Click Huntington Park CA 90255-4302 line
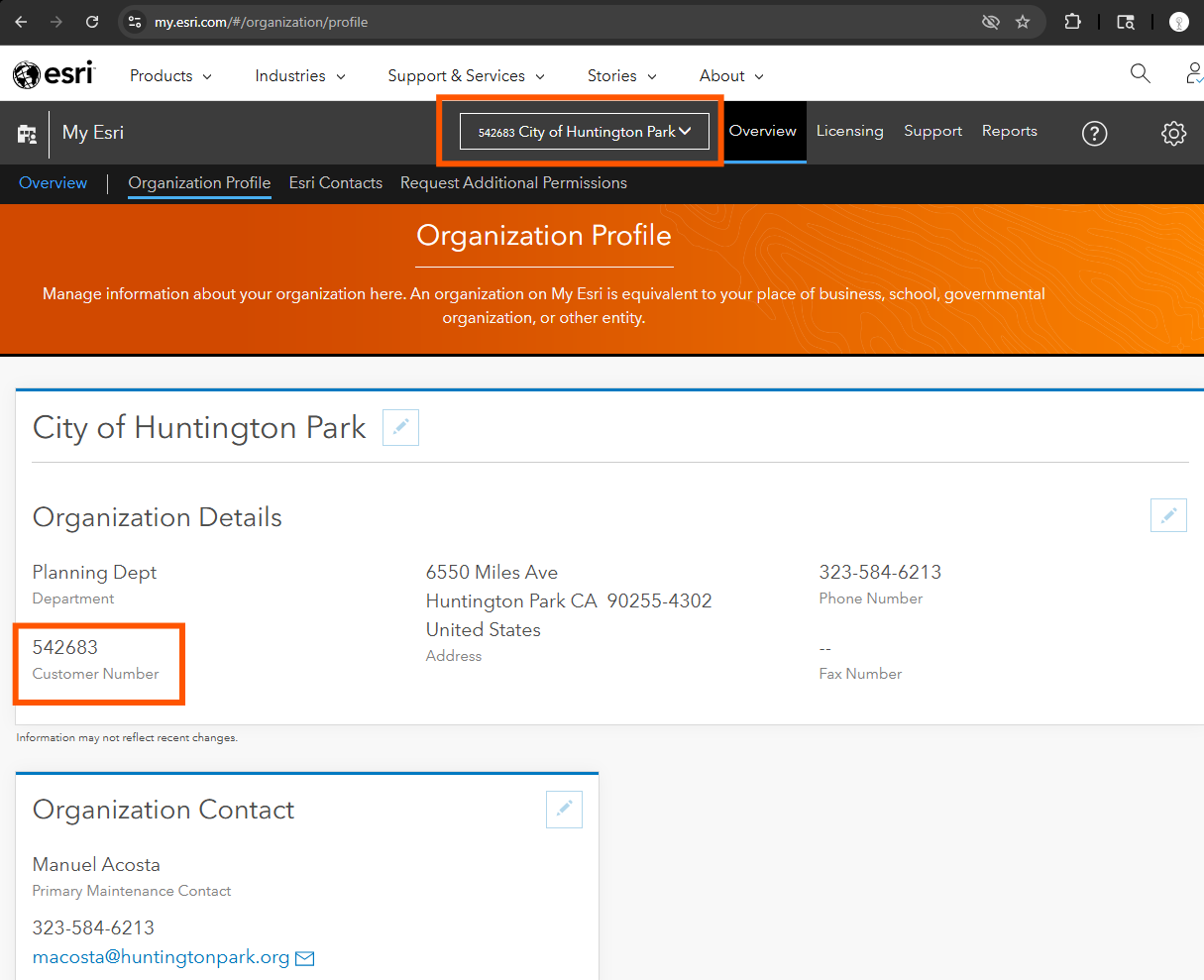 pos(569,601)
